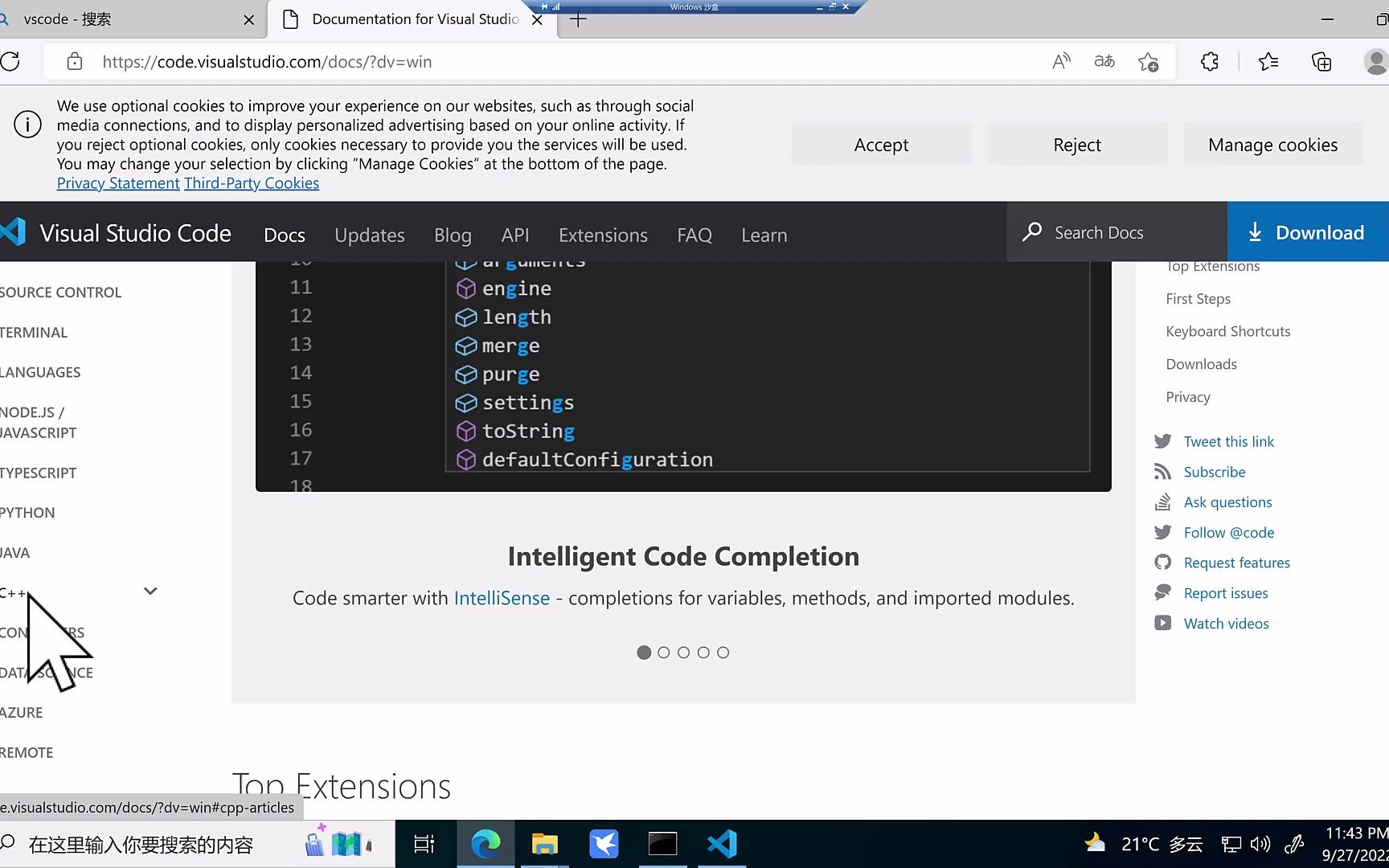Click the comment icon beside Report issues
This screenshot has width=1389, height=868.
click(x=1162, y=593)
